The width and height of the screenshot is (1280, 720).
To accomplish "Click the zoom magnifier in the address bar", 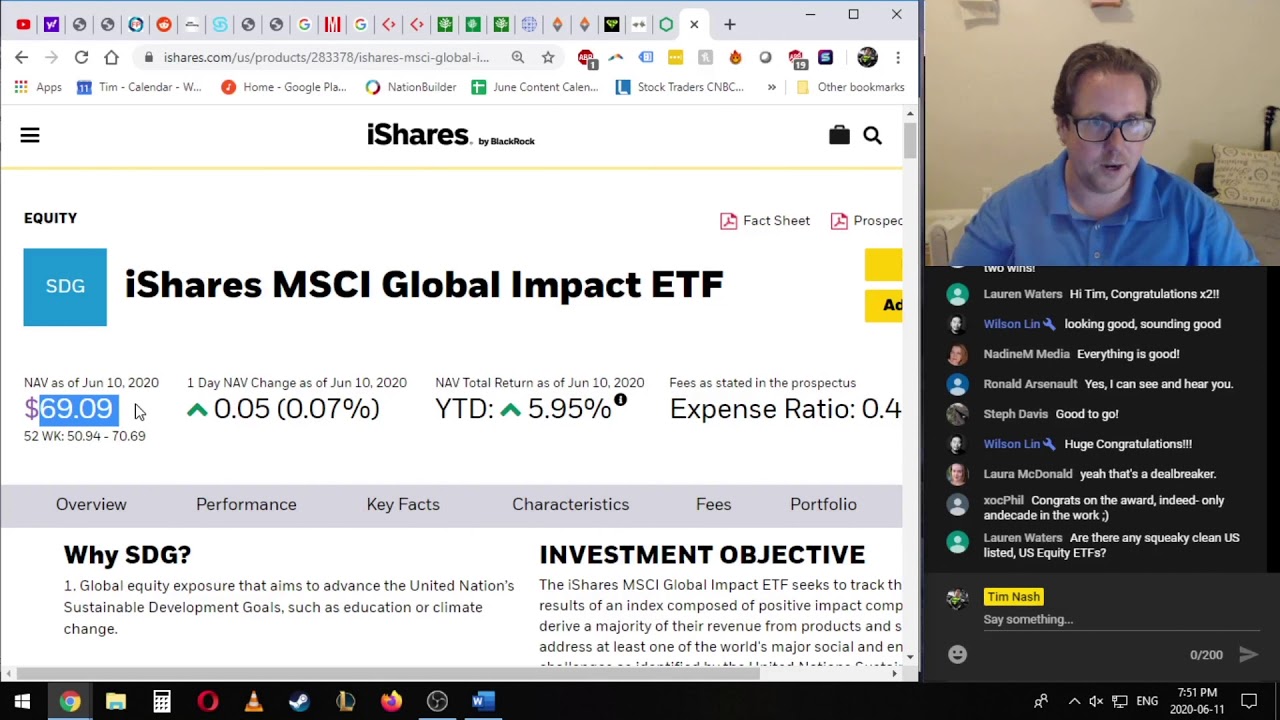I will pos(518,57).
